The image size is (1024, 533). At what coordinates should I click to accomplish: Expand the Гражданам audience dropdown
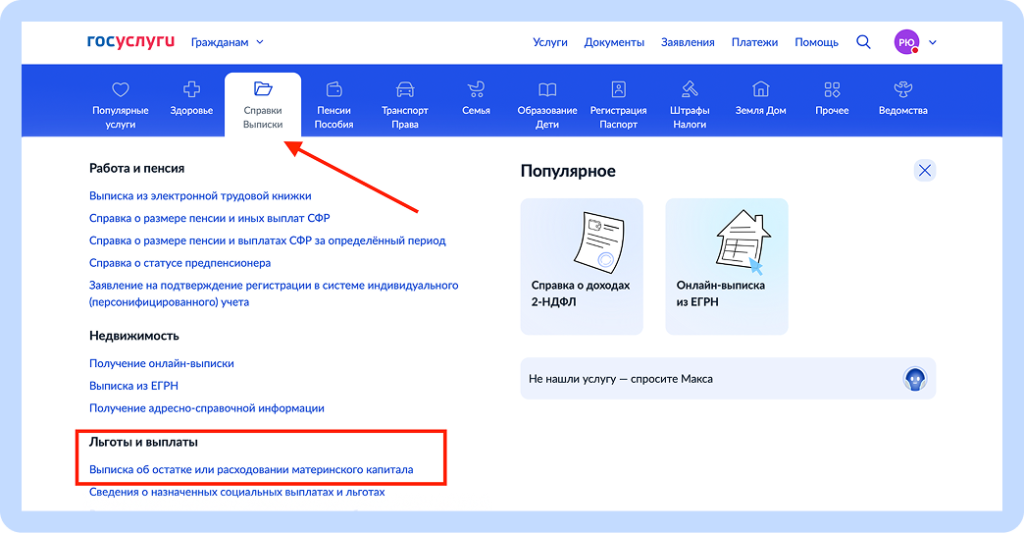[x=227, y=42]
